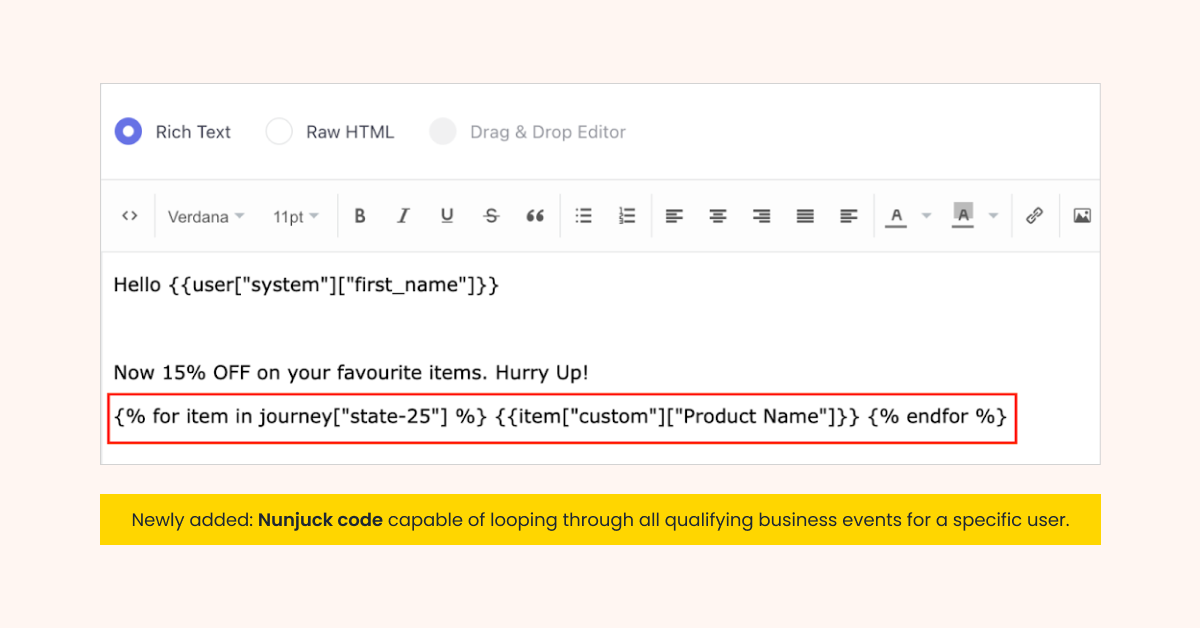This screenshot has width=1200, height=628.
Task: Expand the text color dropdown arrow
Action: pos(926,216)
